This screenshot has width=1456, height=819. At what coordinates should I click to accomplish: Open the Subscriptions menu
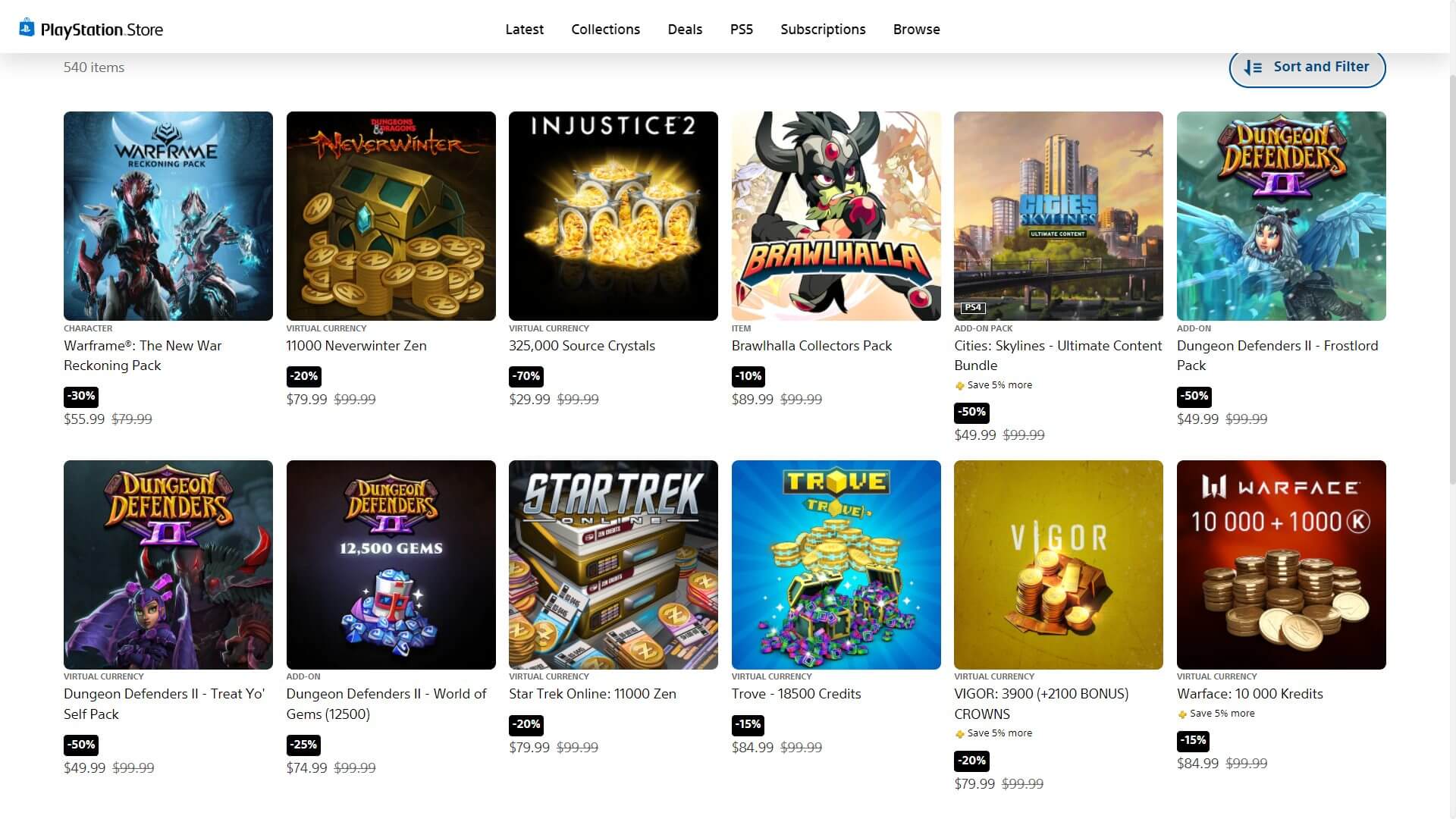(823, 30)
